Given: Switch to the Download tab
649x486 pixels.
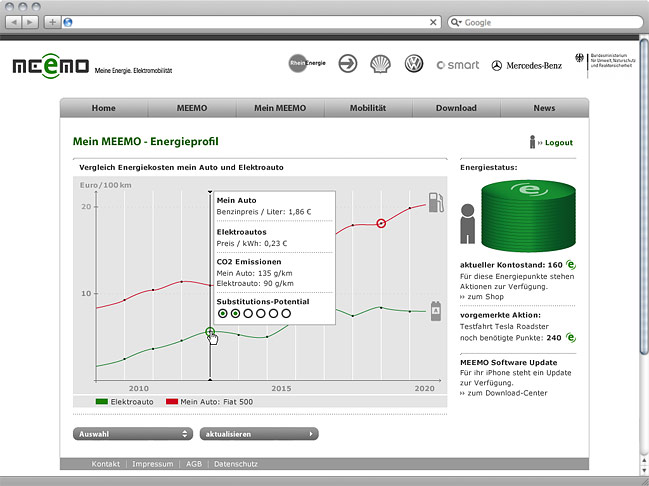Looking at the screenshot, I should pos(456,108).
